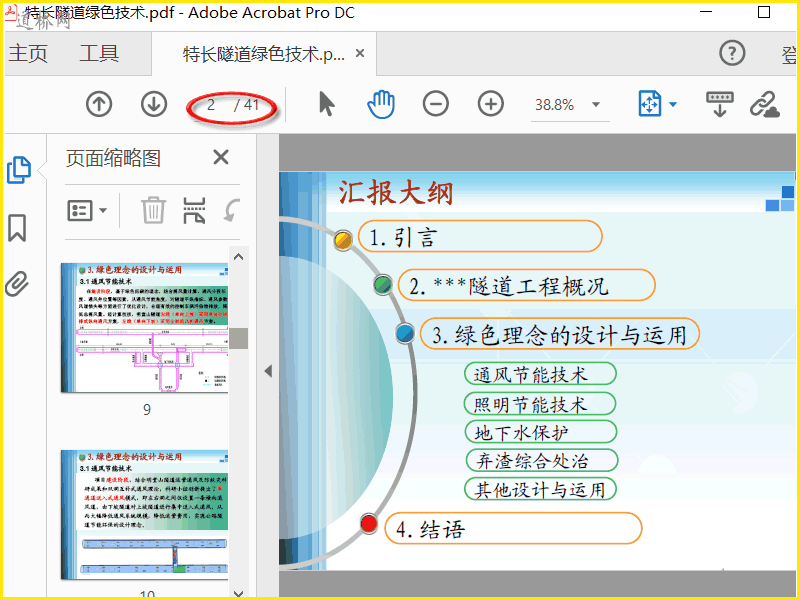Open the help question mark icon
The width and height of the screenshot is (800, 600).
(732, 53)
